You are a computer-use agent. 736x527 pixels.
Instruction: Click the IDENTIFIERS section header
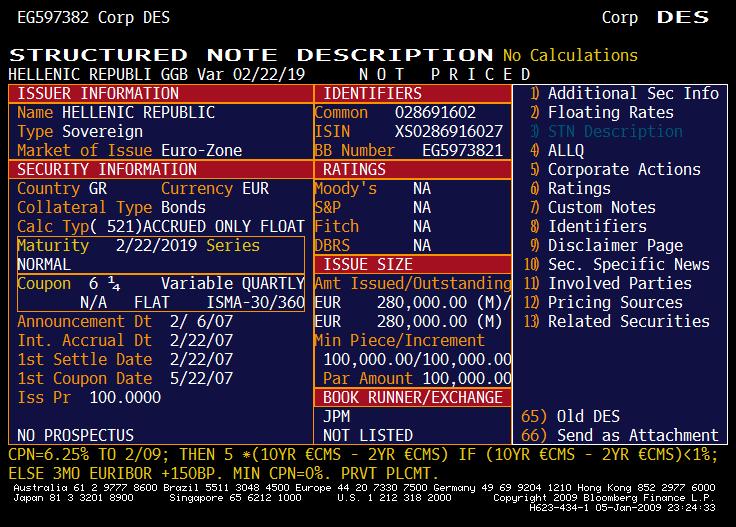click(x=413, y=93)
